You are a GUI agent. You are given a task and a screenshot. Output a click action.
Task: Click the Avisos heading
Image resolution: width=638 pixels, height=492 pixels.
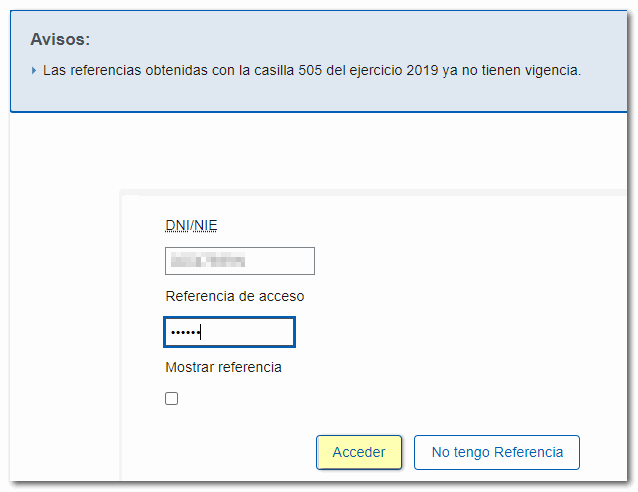(x=60, y=40)
